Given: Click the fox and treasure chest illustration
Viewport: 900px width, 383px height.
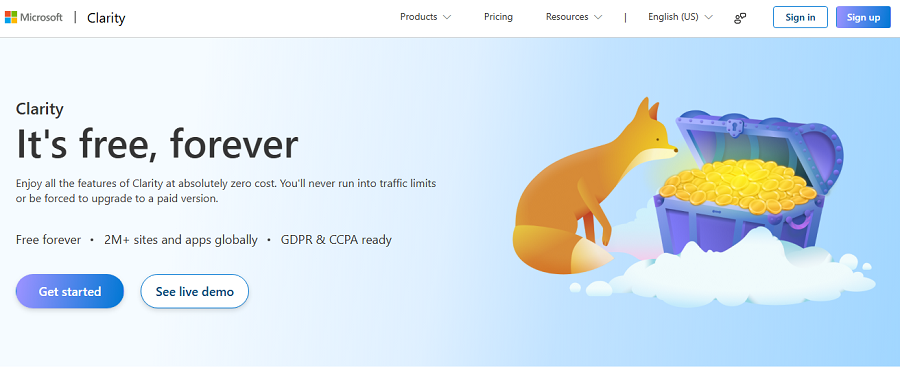Looking at the screenshot, I should [693, 202].
